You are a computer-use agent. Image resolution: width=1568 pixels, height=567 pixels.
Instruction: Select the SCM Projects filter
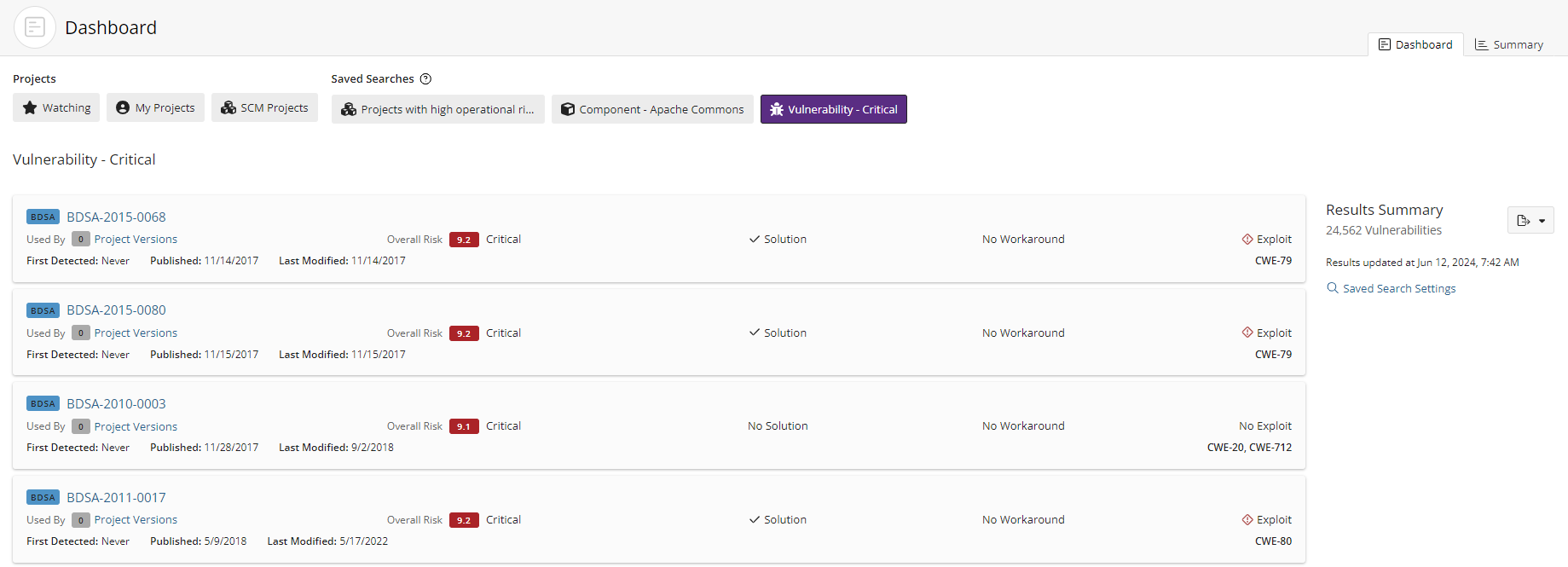pos(264,108)
